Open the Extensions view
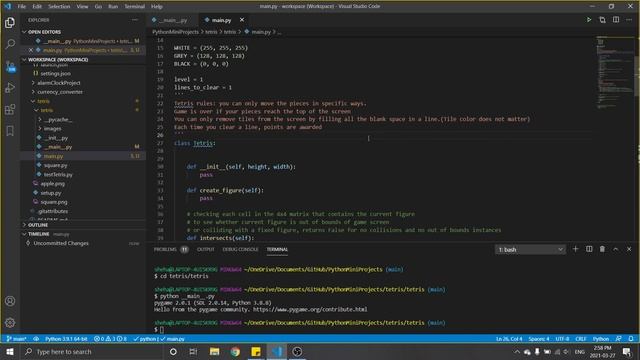 10,109
